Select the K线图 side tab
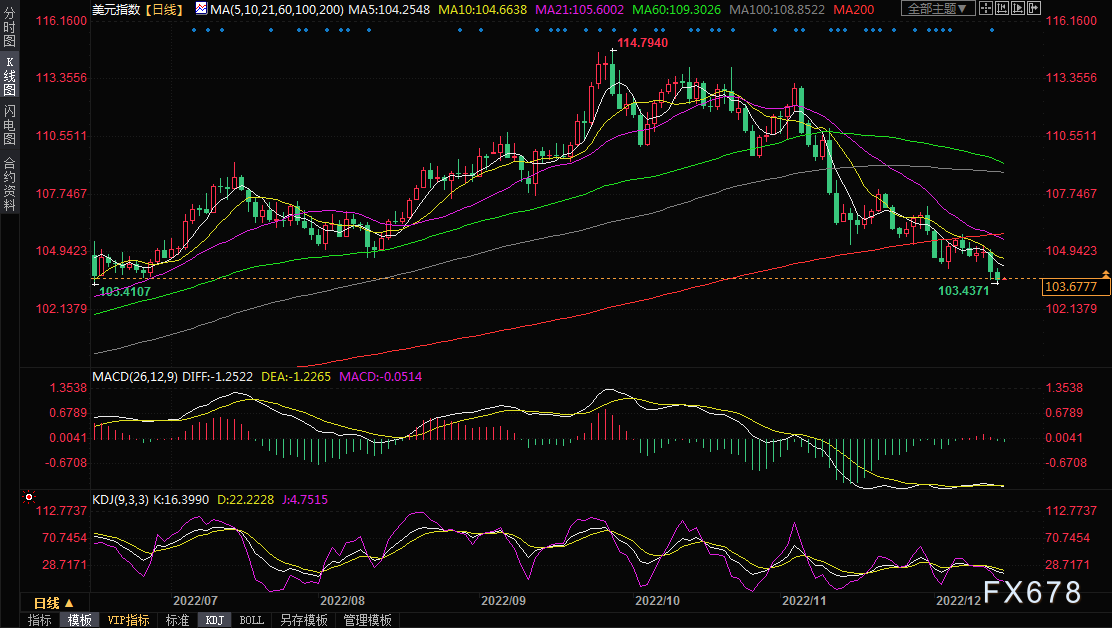The image size is (1112, 628). tap(9, 77)
